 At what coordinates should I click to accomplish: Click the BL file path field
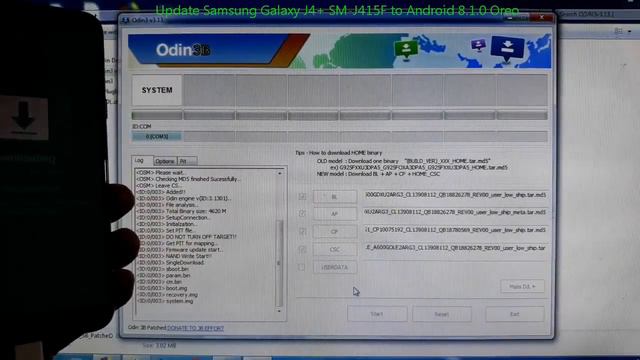(455, 196)
